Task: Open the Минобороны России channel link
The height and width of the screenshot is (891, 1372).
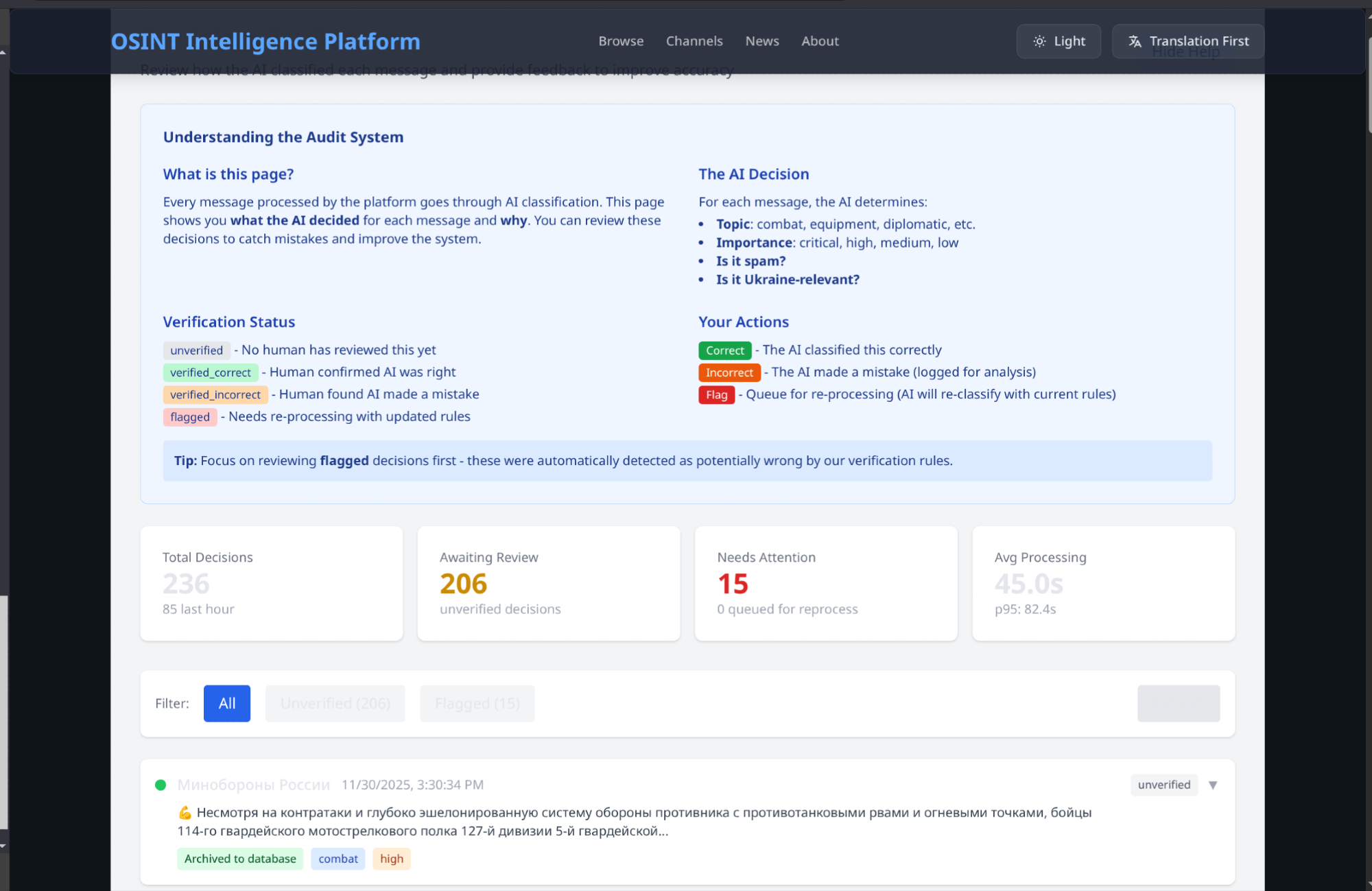Action: click(254, 785)
